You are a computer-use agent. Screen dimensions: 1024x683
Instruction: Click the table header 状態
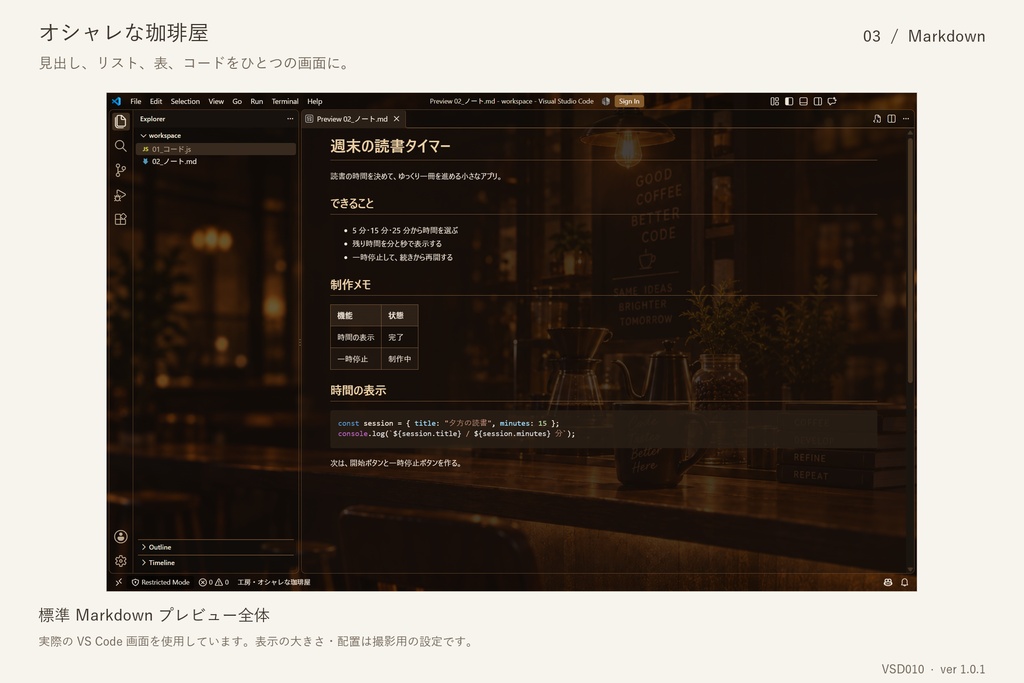click(x=400, y=315)
